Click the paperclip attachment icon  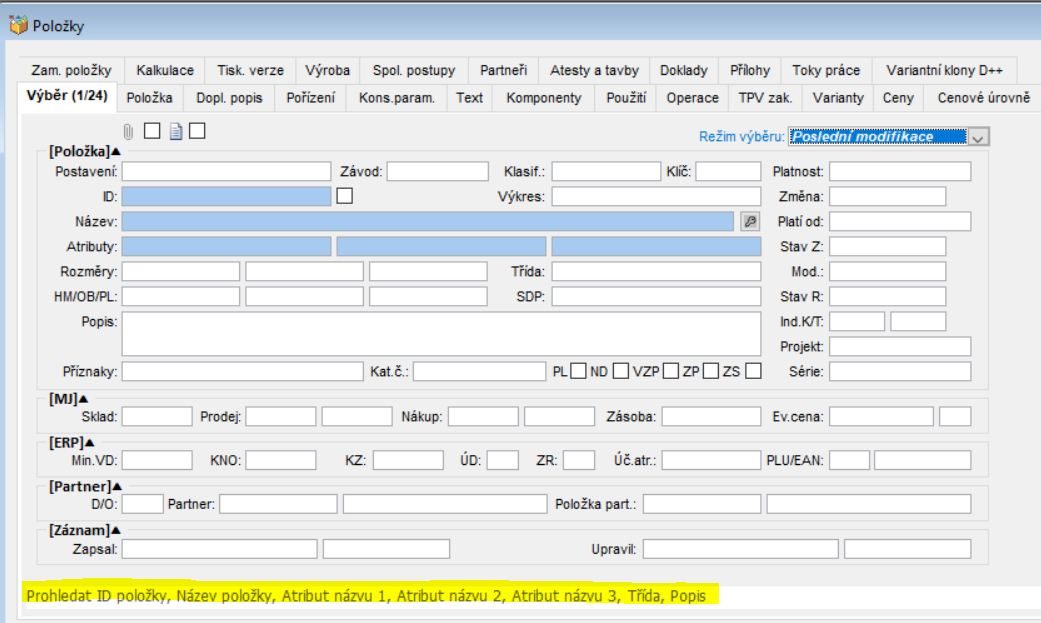pyautogui.click(x=128, y=131)
